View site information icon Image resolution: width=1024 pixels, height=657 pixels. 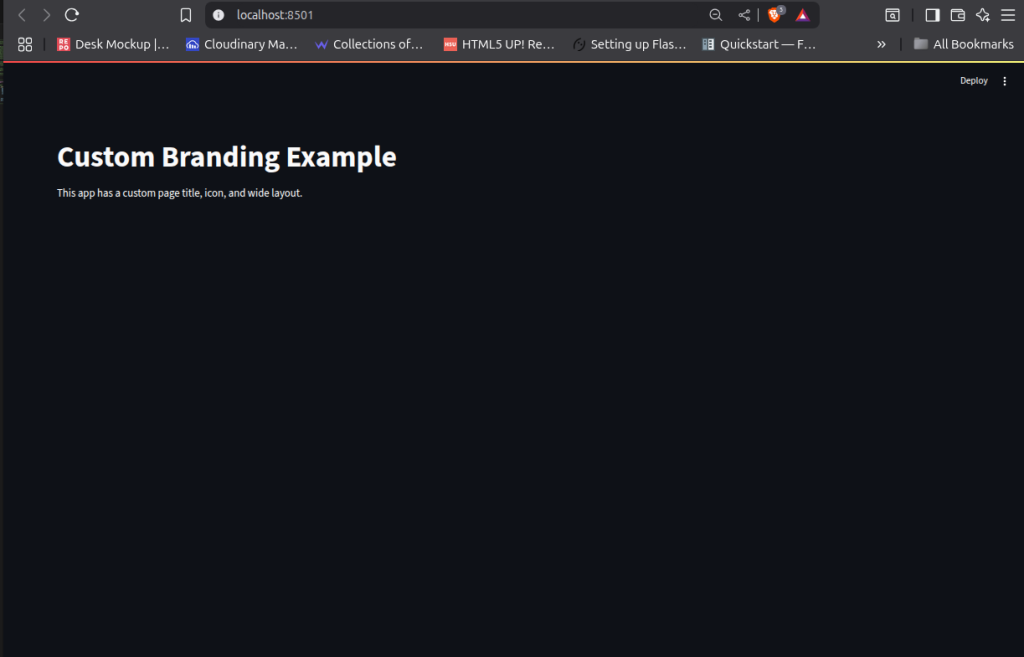point(219,15)
